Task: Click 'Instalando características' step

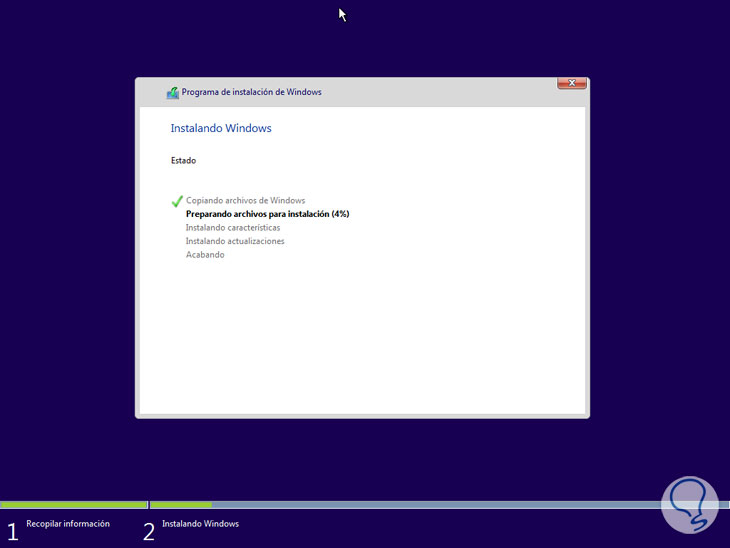Action: tap(233, 227)
